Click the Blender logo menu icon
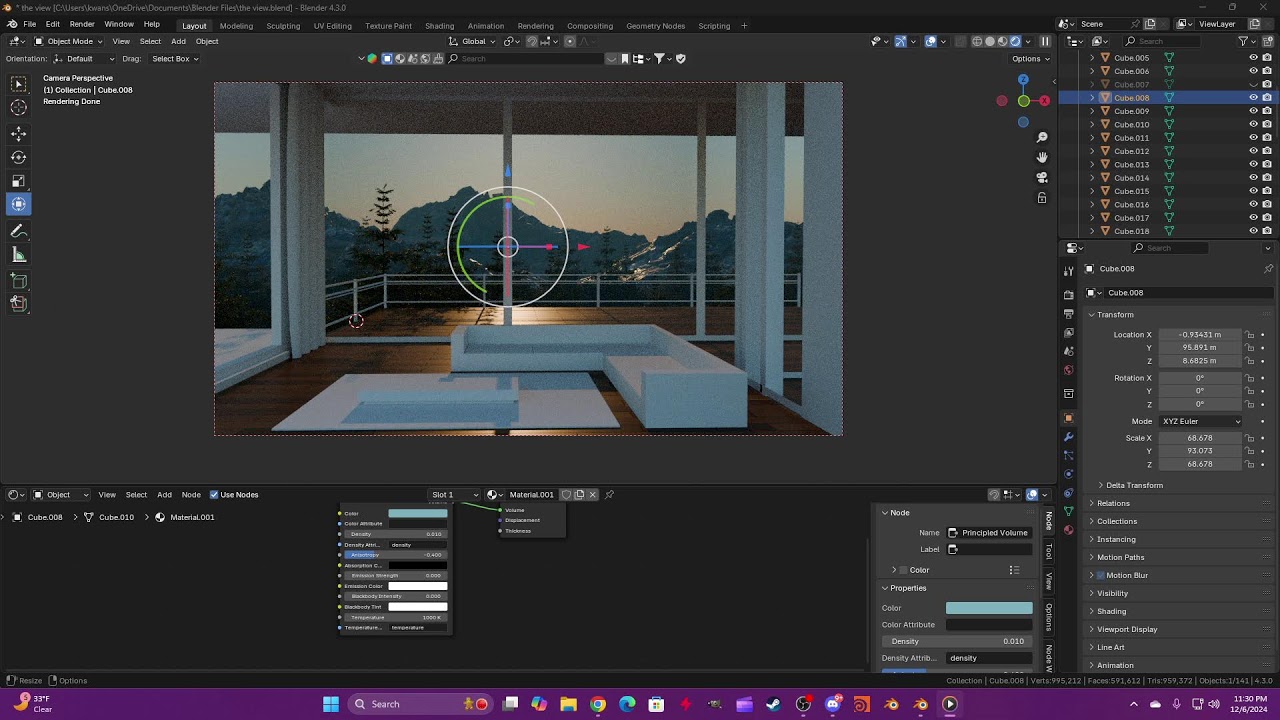 tap(12, 24)
